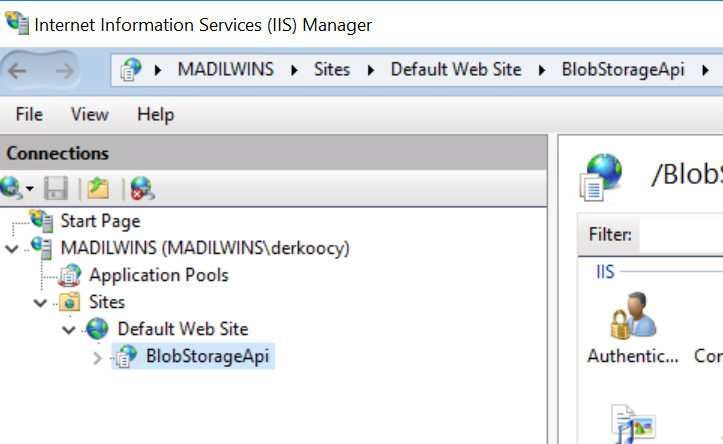Click the globe icon in address bar
This screenshot has width=723, height=444.
click(x=131, y=70)
